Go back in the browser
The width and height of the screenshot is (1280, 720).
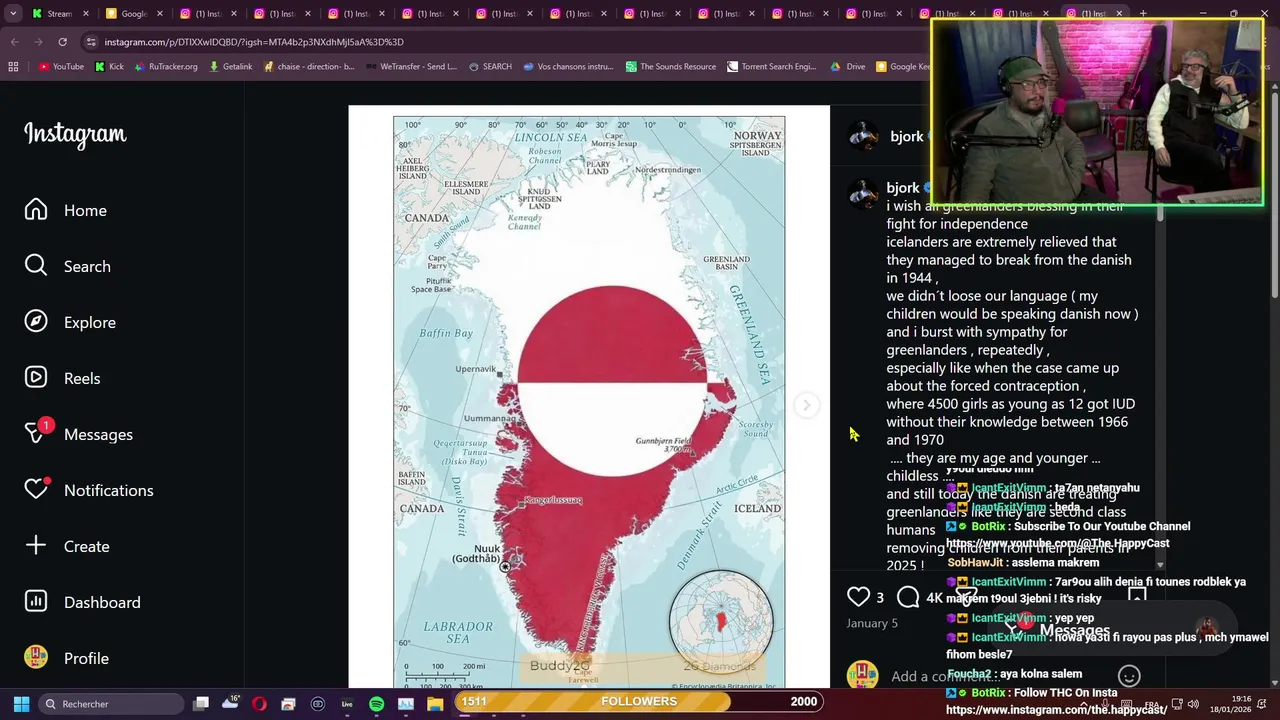tap(14, 42)
